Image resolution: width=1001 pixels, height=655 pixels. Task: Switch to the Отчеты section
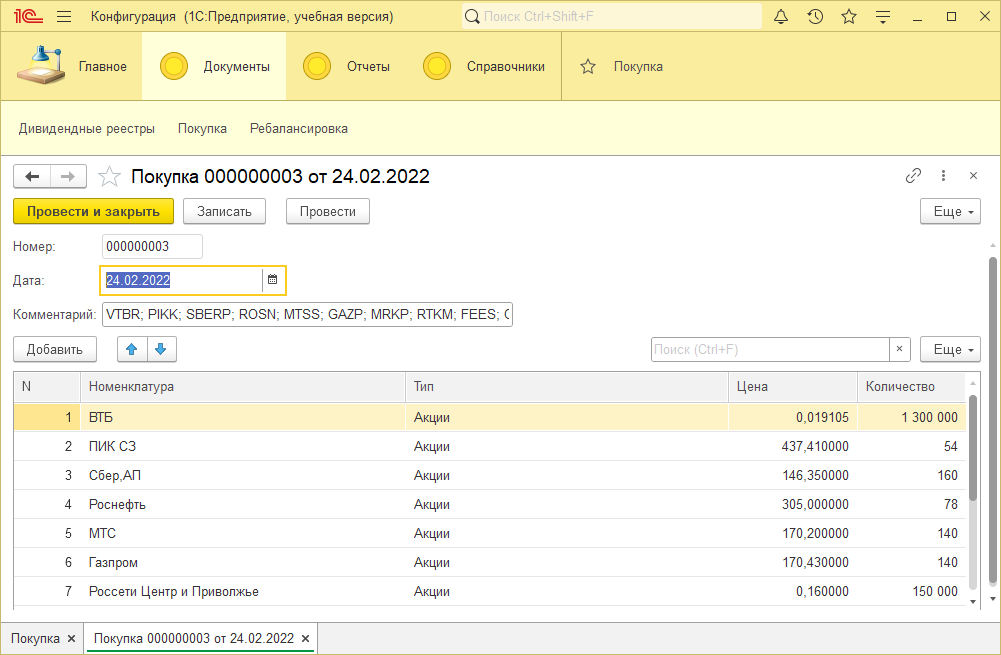pyautogui.click(x=346, y=66)
